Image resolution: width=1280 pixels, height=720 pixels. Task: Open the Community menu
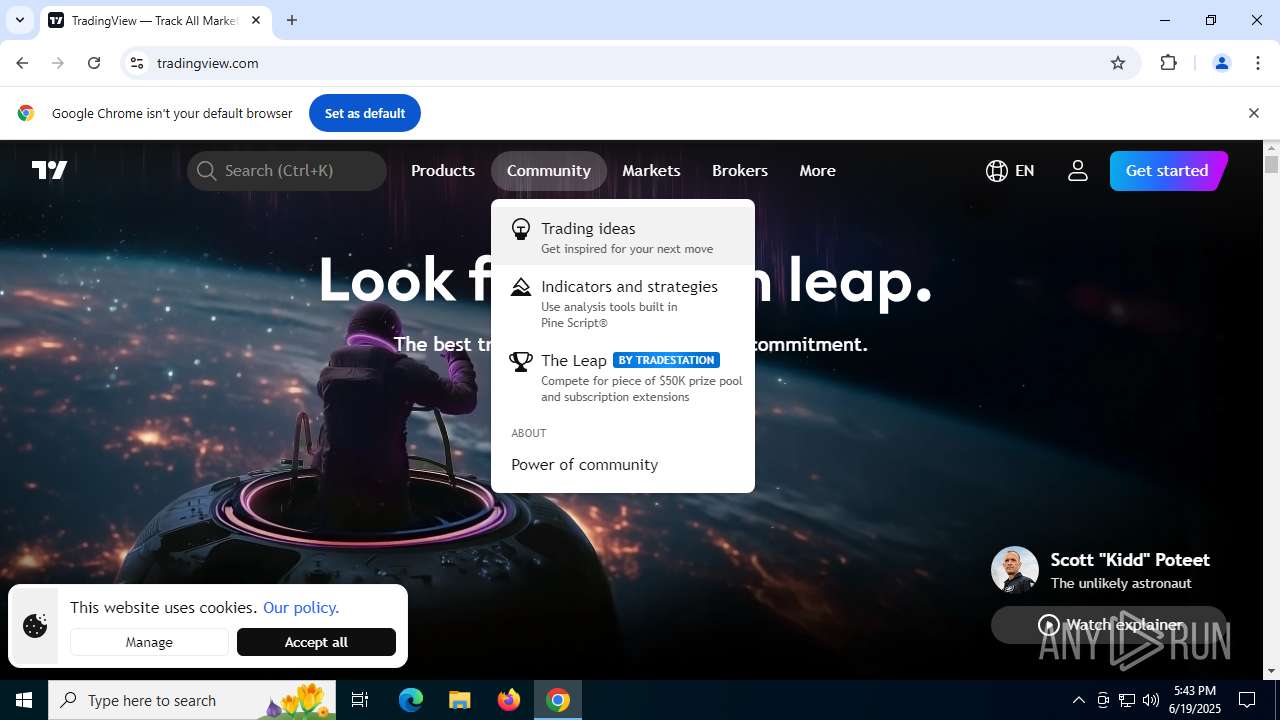click(x=549, y=171)
